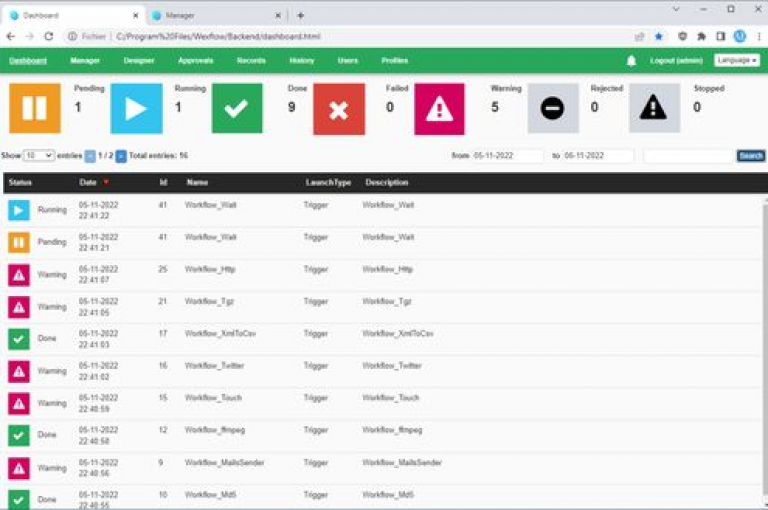Open the Manager navigation item
768x510 pixels.
point(85,61)
